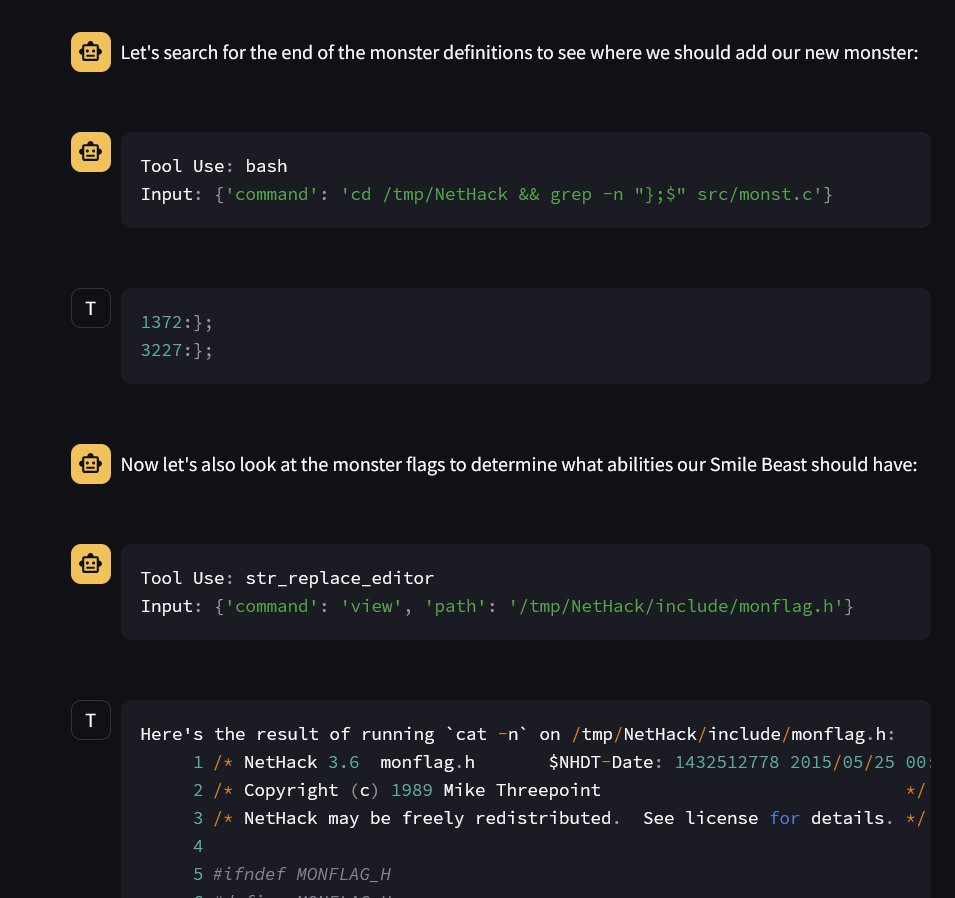The width and height of the screenshot is (955, 898).
Task: Click the message mentioning Smile Beast abilities
Action: tap(519, 464)
